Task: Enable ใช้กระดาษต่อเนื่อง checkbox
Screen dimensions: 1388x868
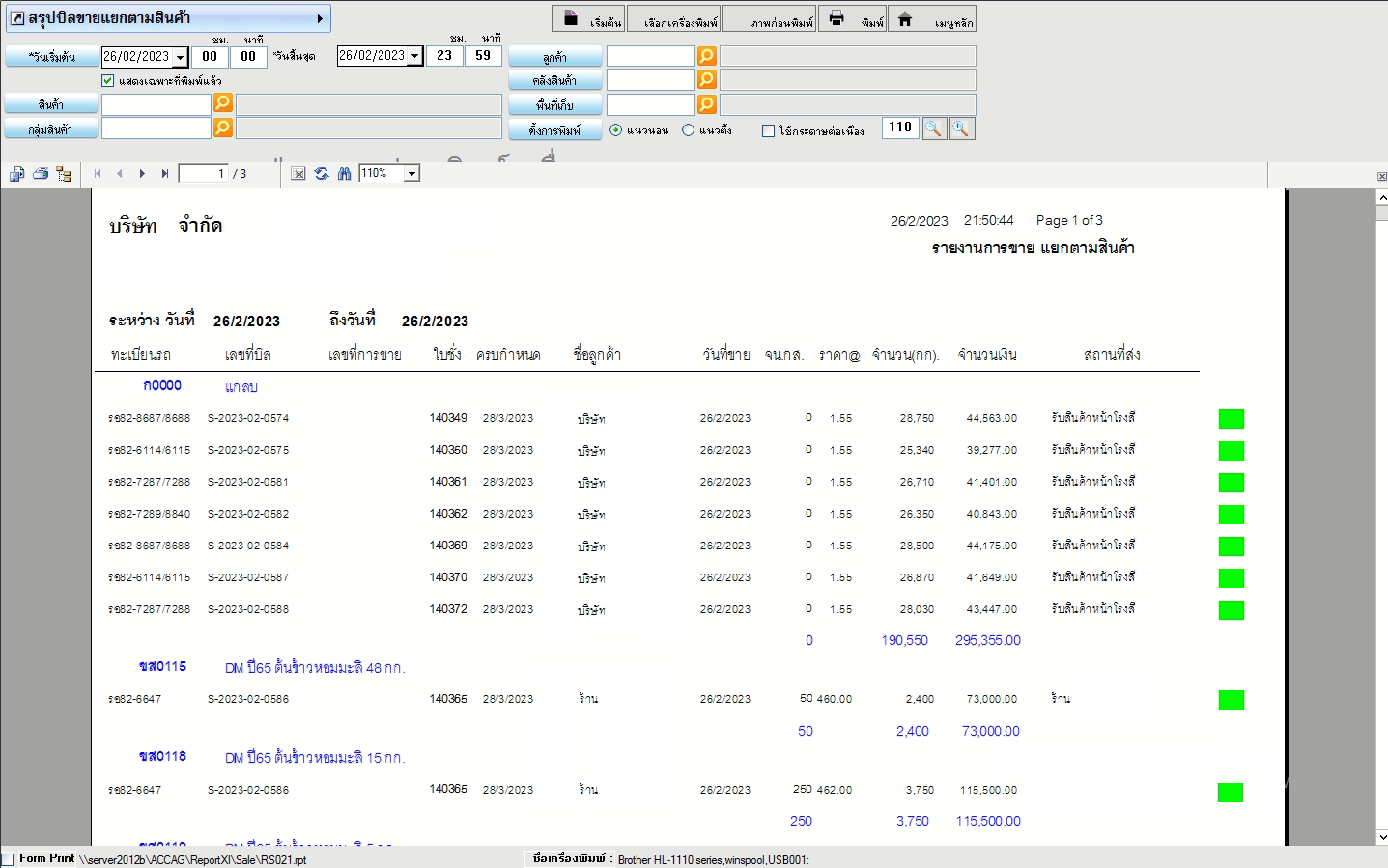Action: pos(768,130)
